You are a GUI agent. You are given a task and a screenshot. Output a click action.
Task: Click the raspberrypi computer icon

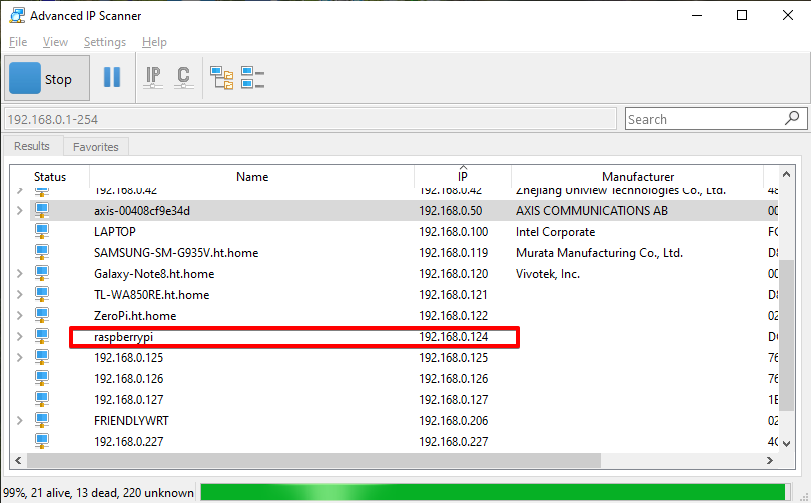[42, 337]
